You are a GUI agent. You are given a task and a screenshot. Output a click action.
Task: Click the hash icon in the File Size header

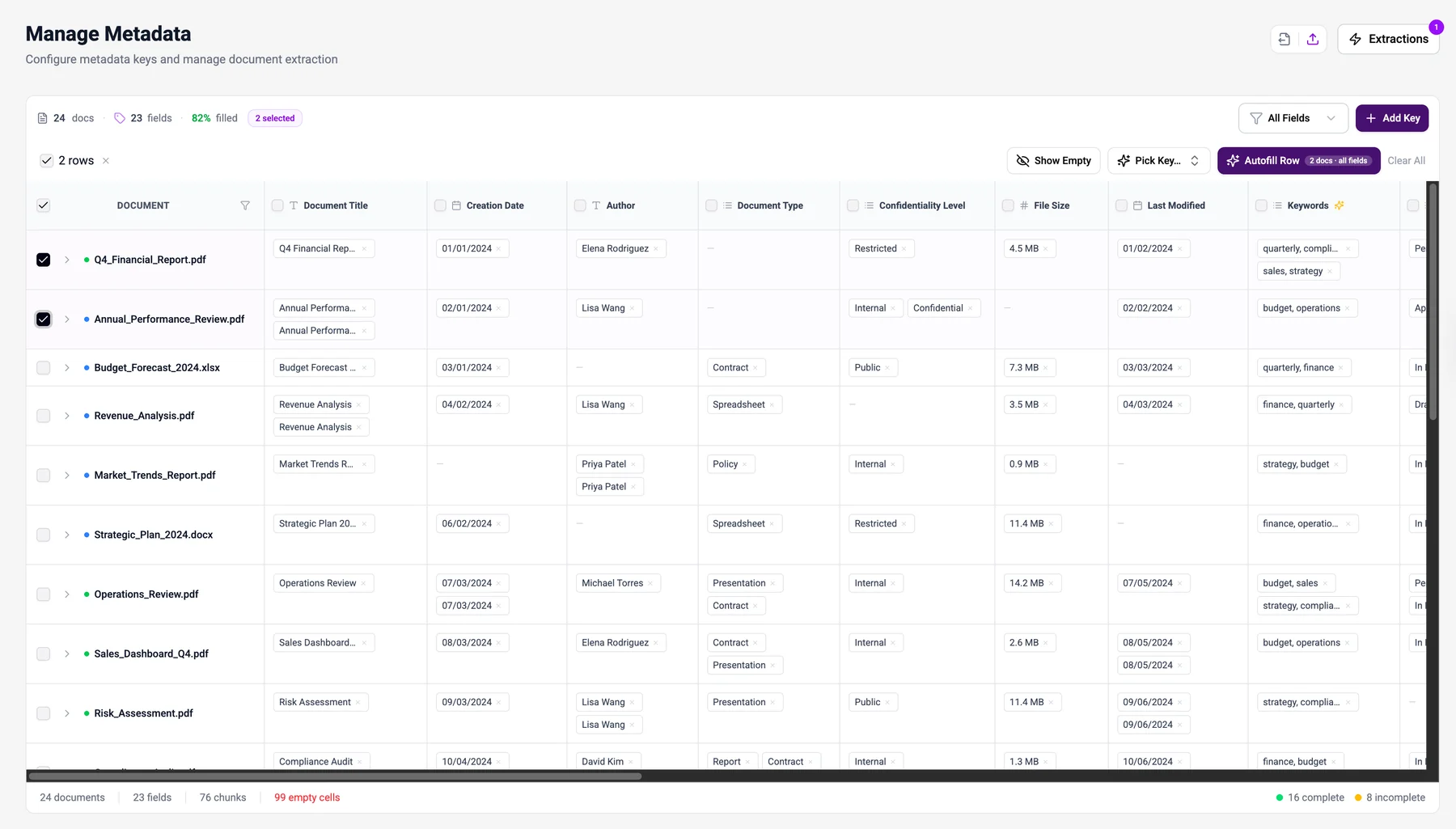1024,205
